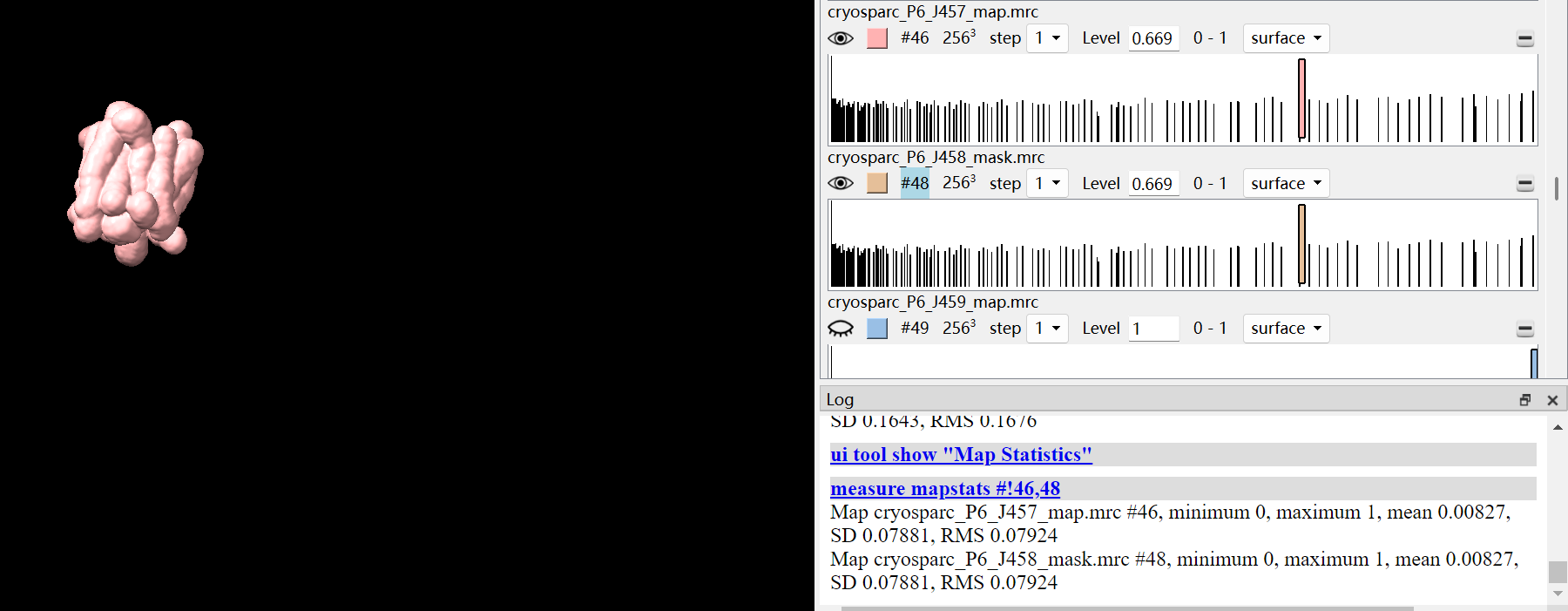The width and height of the screenshot is (1568, 611).
Task: Hide map #46 with eye icon
Action: click(840, 38)
